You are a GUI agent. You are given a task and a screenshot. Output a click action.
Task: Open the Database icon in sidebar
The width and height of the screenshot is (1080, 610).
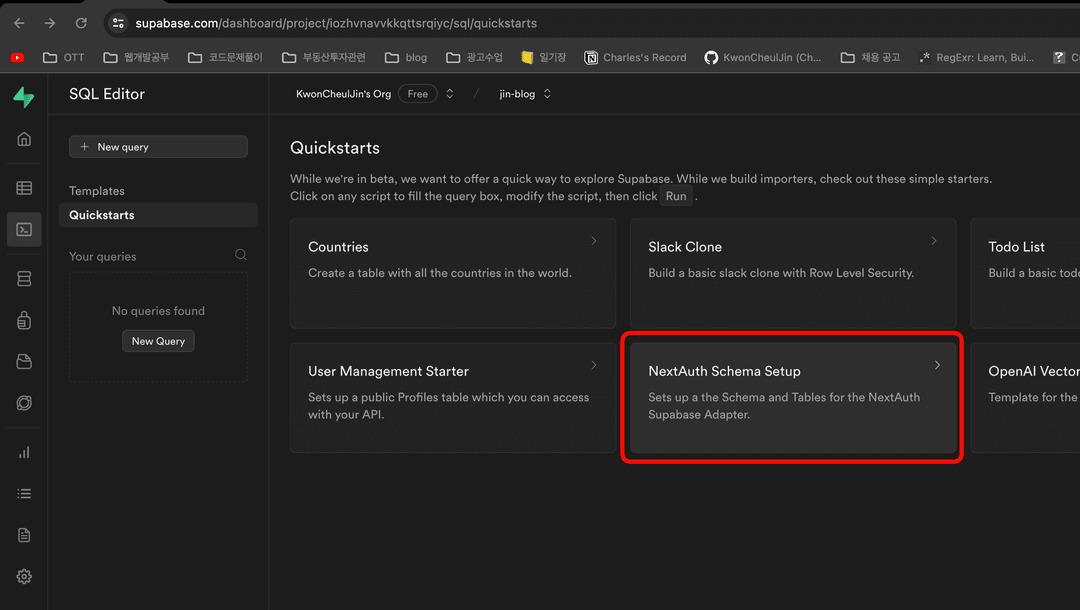click(24, 279)
